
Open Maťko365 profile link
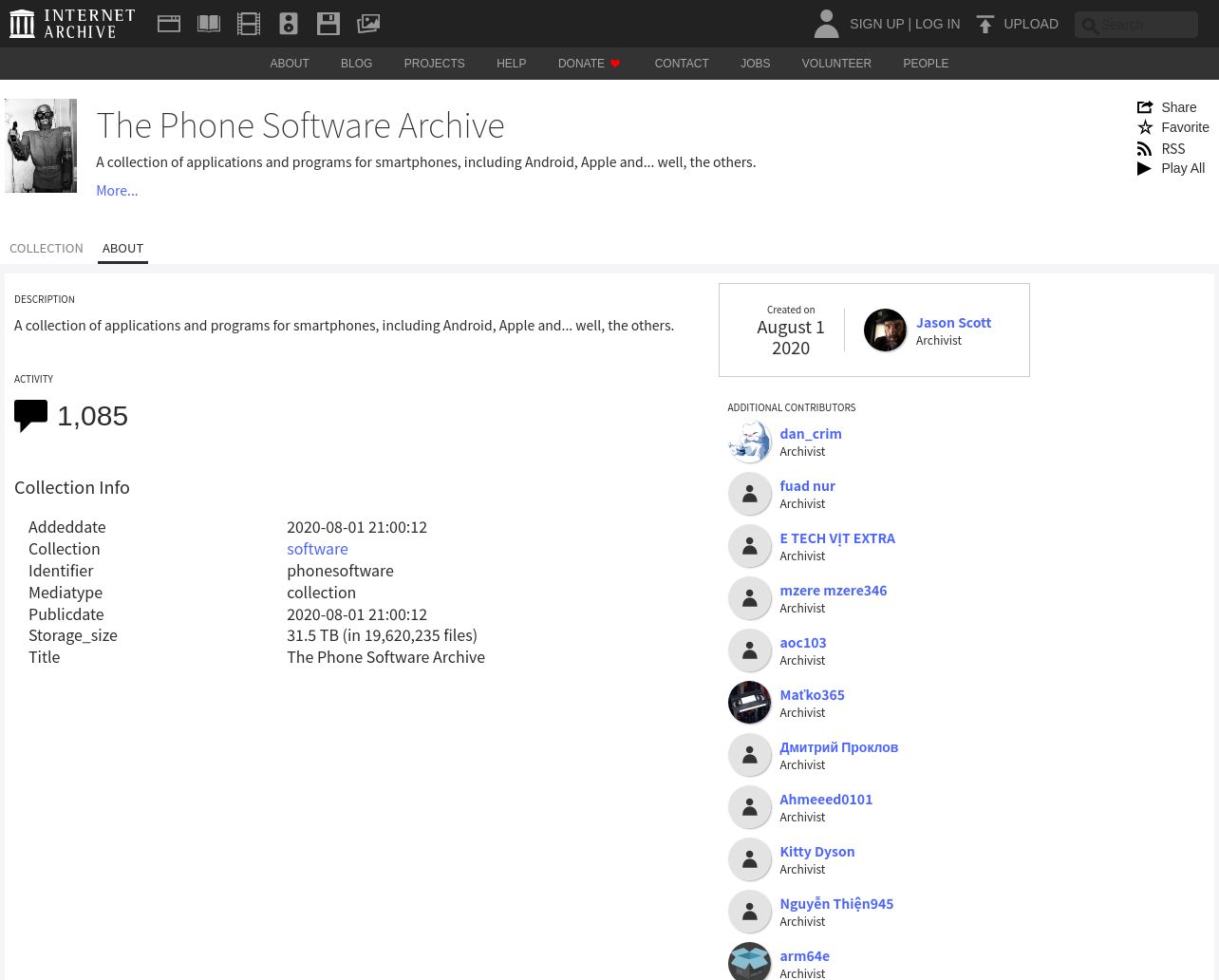click(x=812, y=695)
